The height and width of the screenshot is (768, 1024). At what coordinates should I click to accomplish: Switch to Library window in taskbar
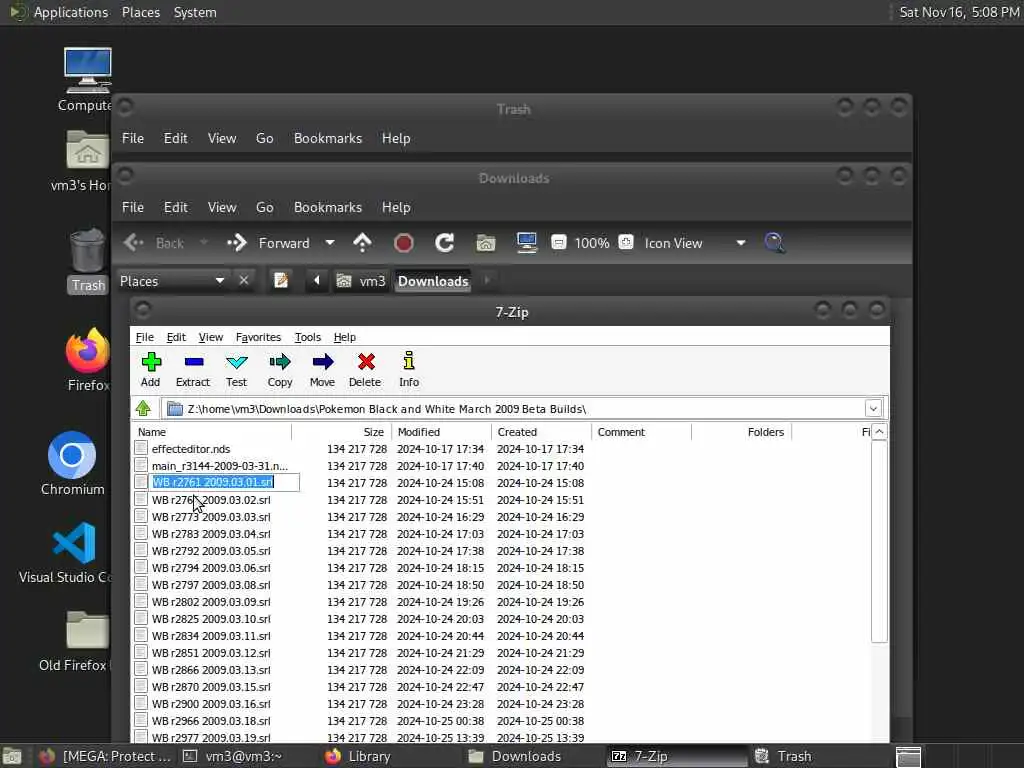359,756
